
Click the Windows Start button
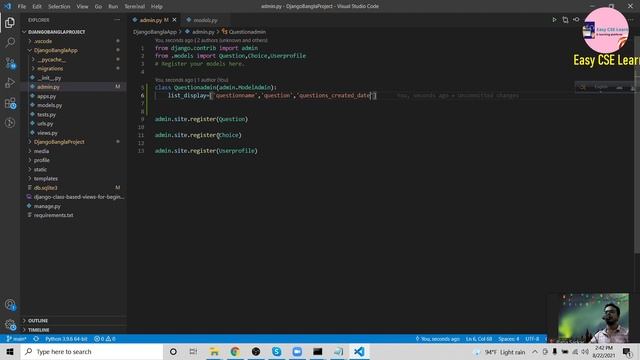10,351
